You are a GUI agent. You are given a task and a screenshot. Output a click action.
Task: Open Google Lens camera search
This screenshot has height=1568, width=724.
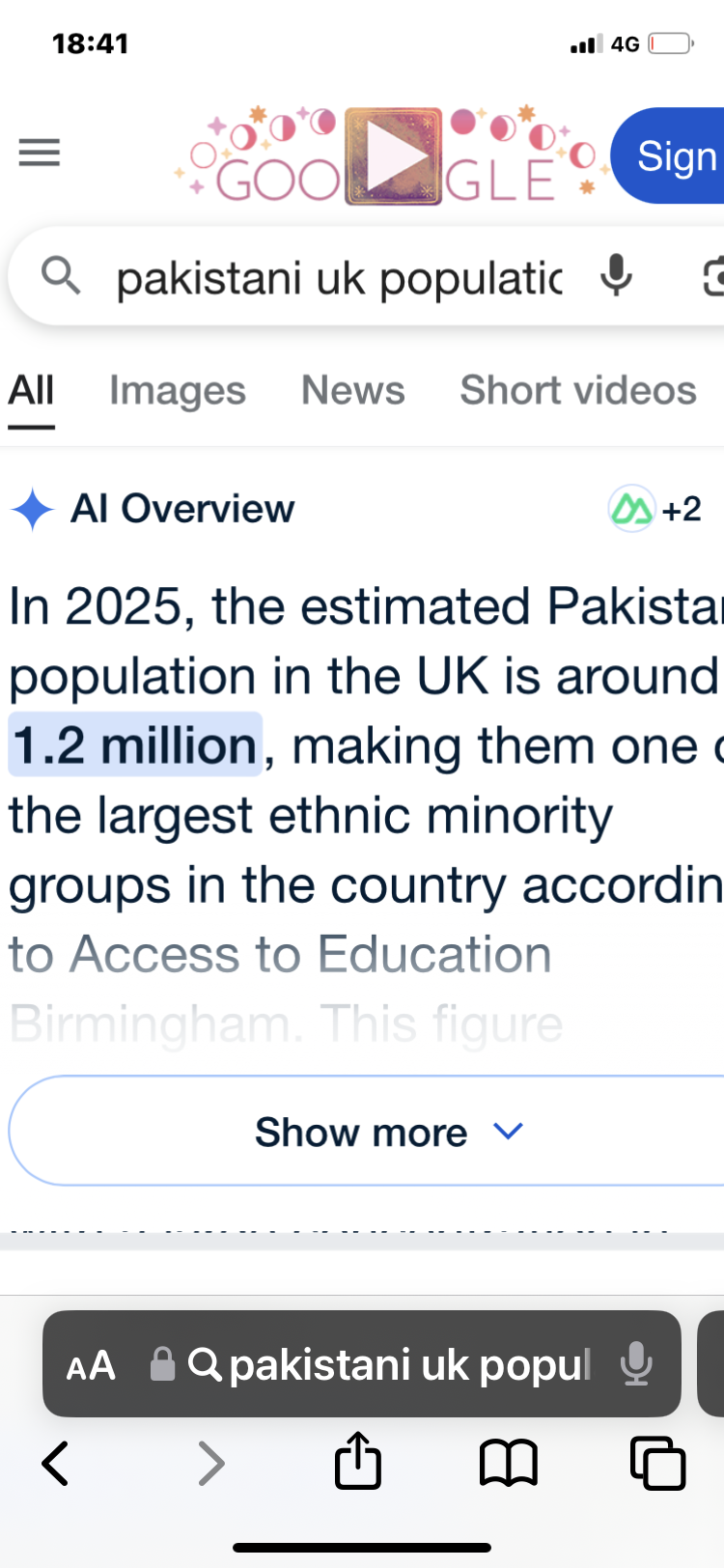pos(712,277)
